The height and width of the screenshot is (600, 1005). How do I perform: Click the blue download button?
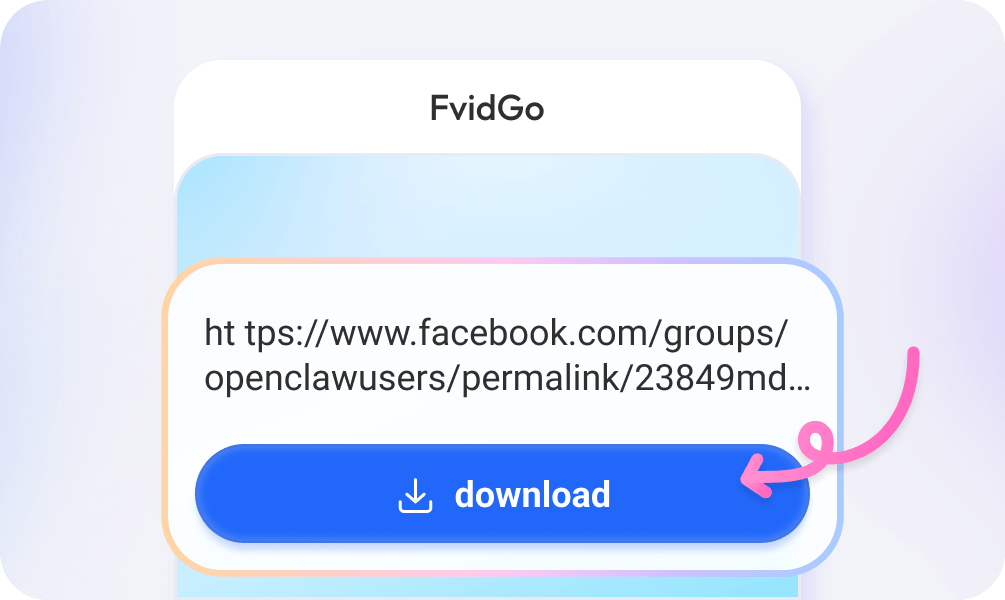point(502,494)
